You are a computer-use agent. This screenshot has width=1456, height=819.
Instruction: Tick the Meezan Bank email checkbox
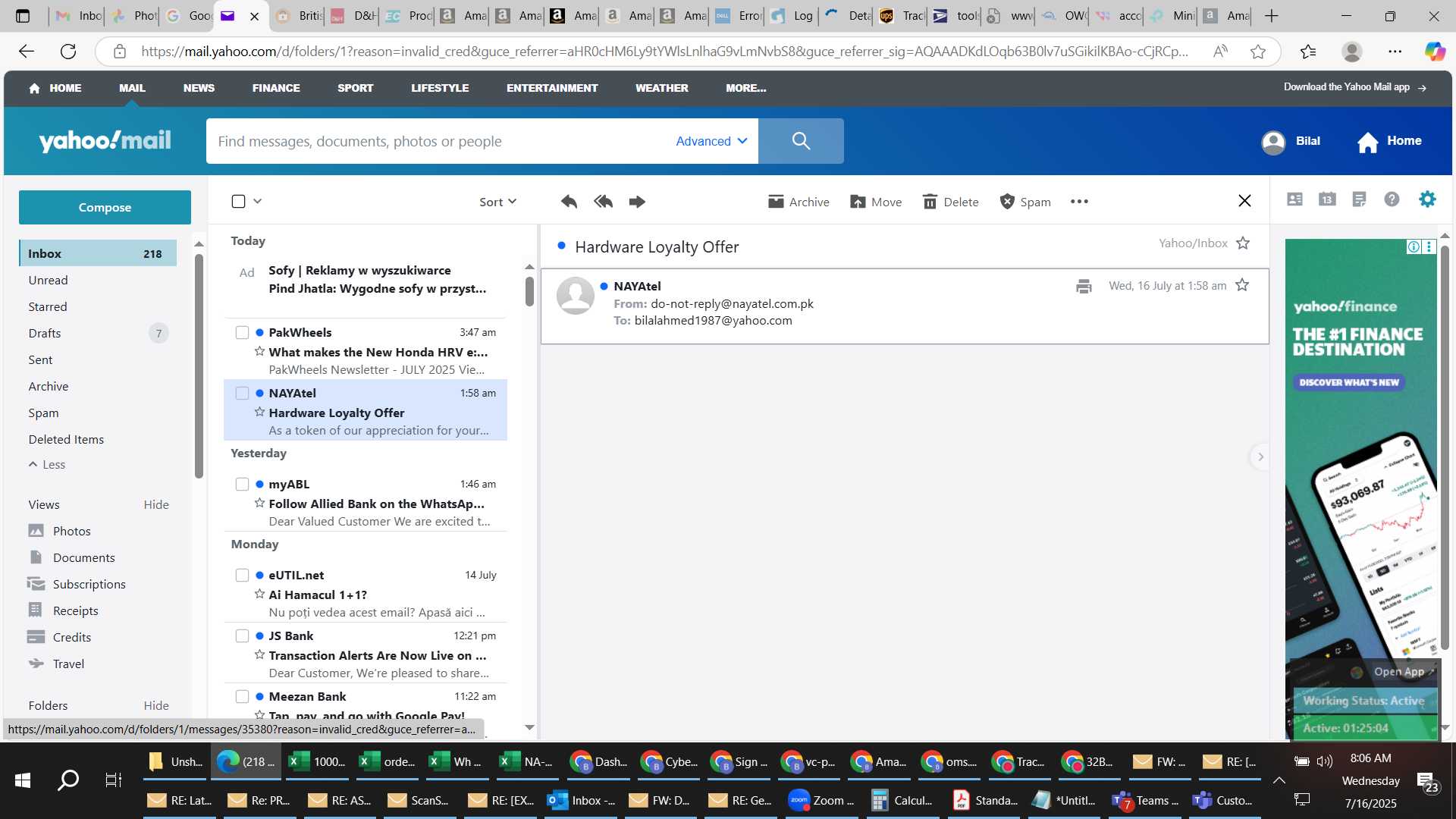pos(242,696)
